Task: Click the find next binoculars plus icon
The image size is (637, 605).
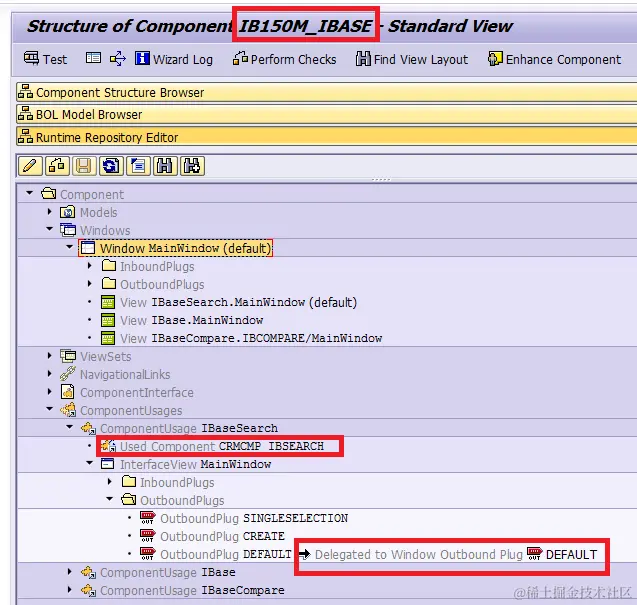Action: (192, 166)
